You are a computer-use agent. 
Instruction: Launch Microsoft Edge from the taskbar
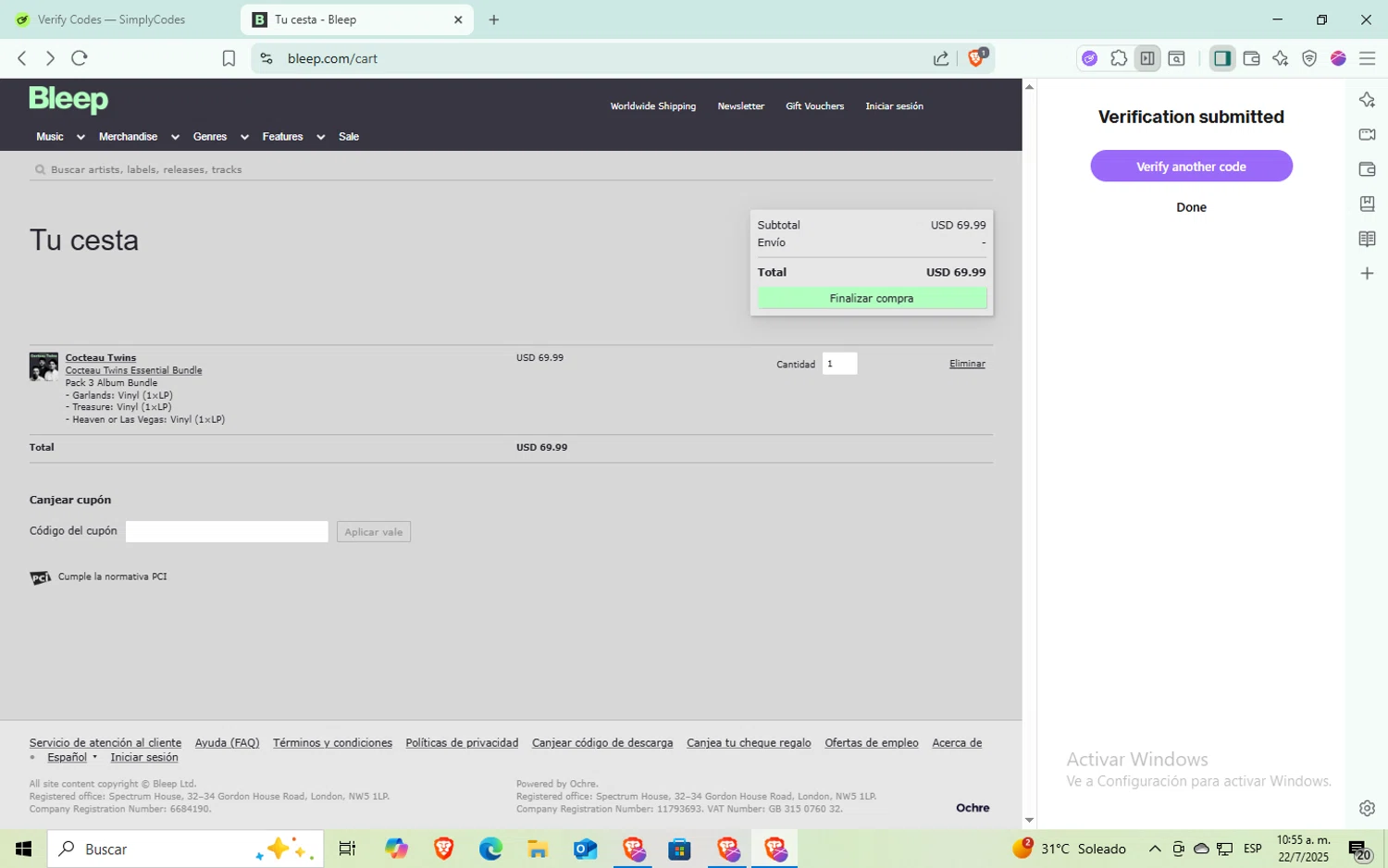coord(490,849)
